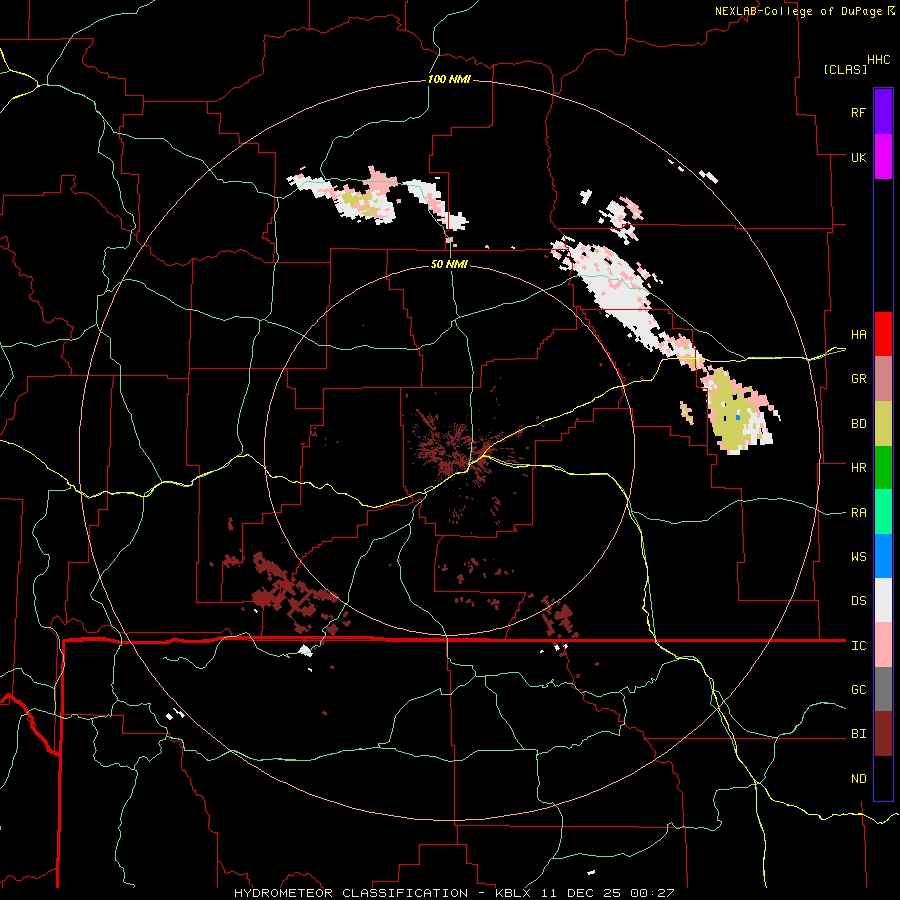Click the "BI" legend label
The image size is (900, 900).
pyautogui.click(x=858, y=734)
